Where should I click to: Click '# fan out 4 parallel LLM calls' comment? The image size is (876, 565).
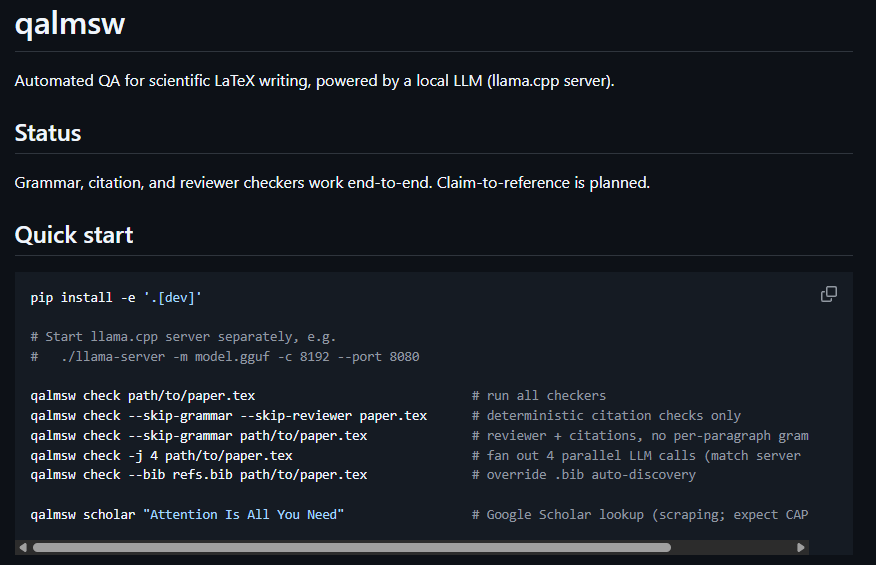(636, 455)
